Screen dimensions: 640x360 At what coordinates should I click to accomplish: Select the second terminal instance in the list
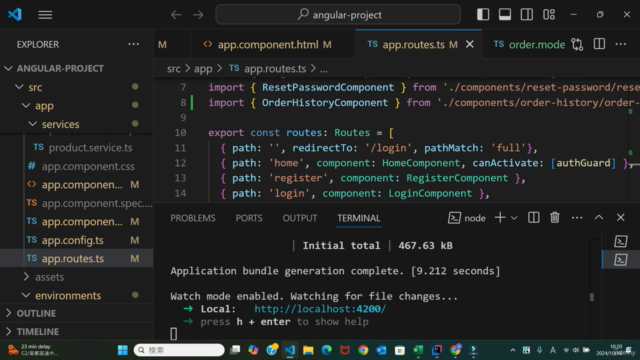pos(621,260)
